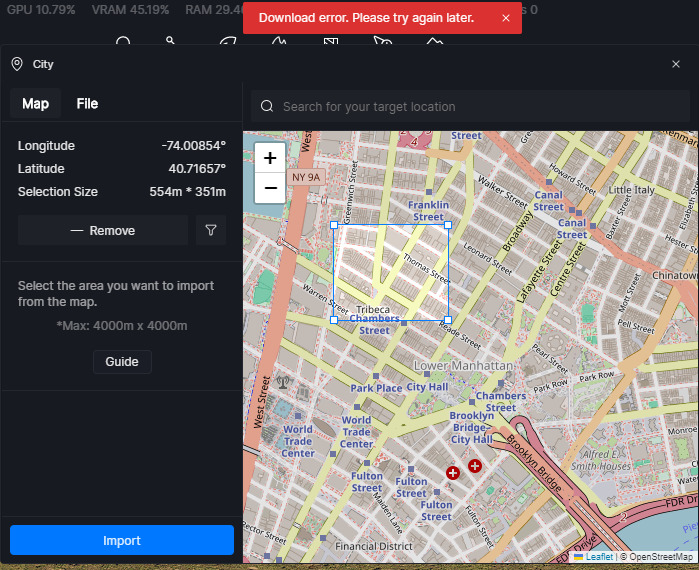Image resolution: width=699 pixels, height=570 pixels.
Task: Focus the target location search field
Action: click(470, 106)
